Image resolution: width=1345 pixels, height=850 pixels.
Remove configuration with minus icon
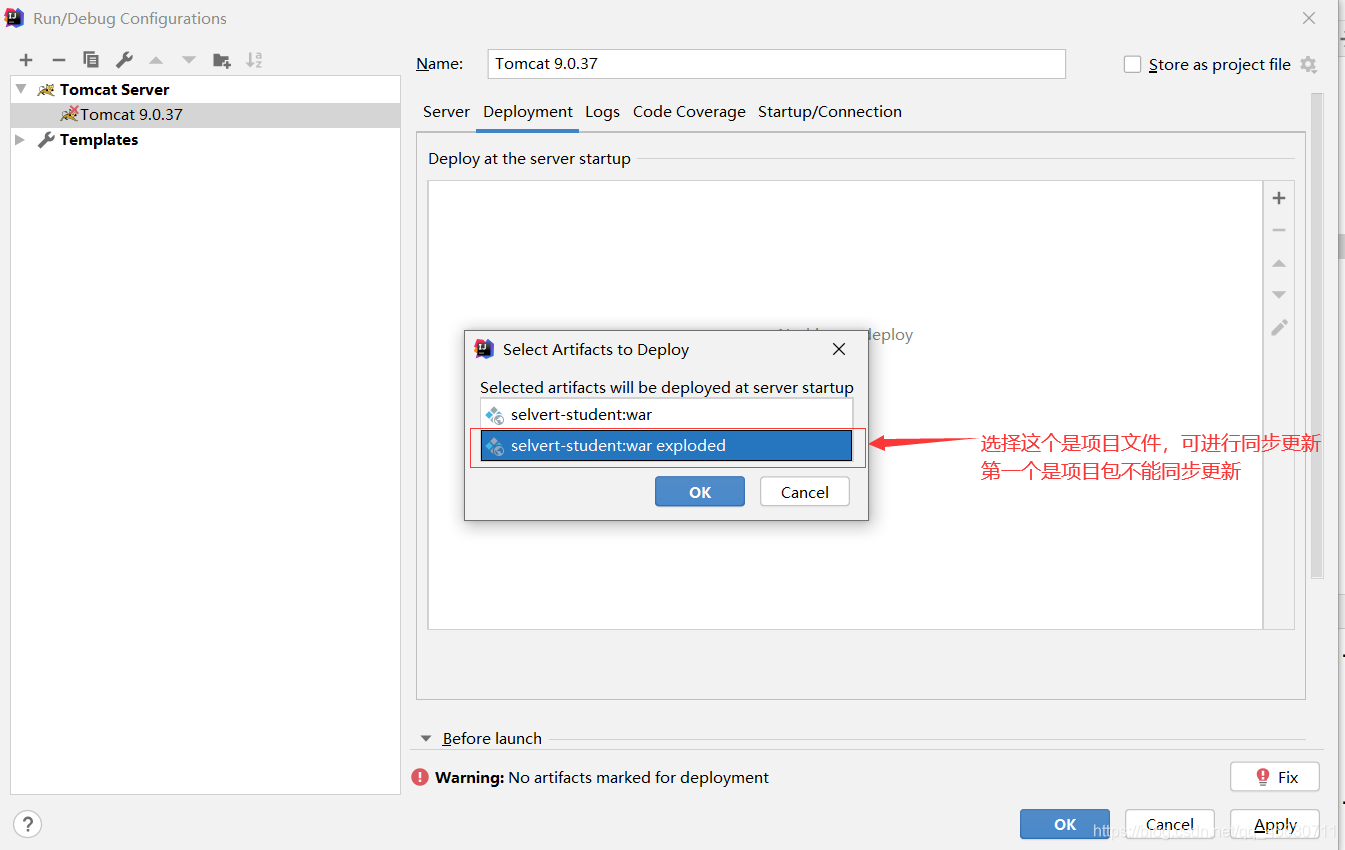click(x=59, y=60)
